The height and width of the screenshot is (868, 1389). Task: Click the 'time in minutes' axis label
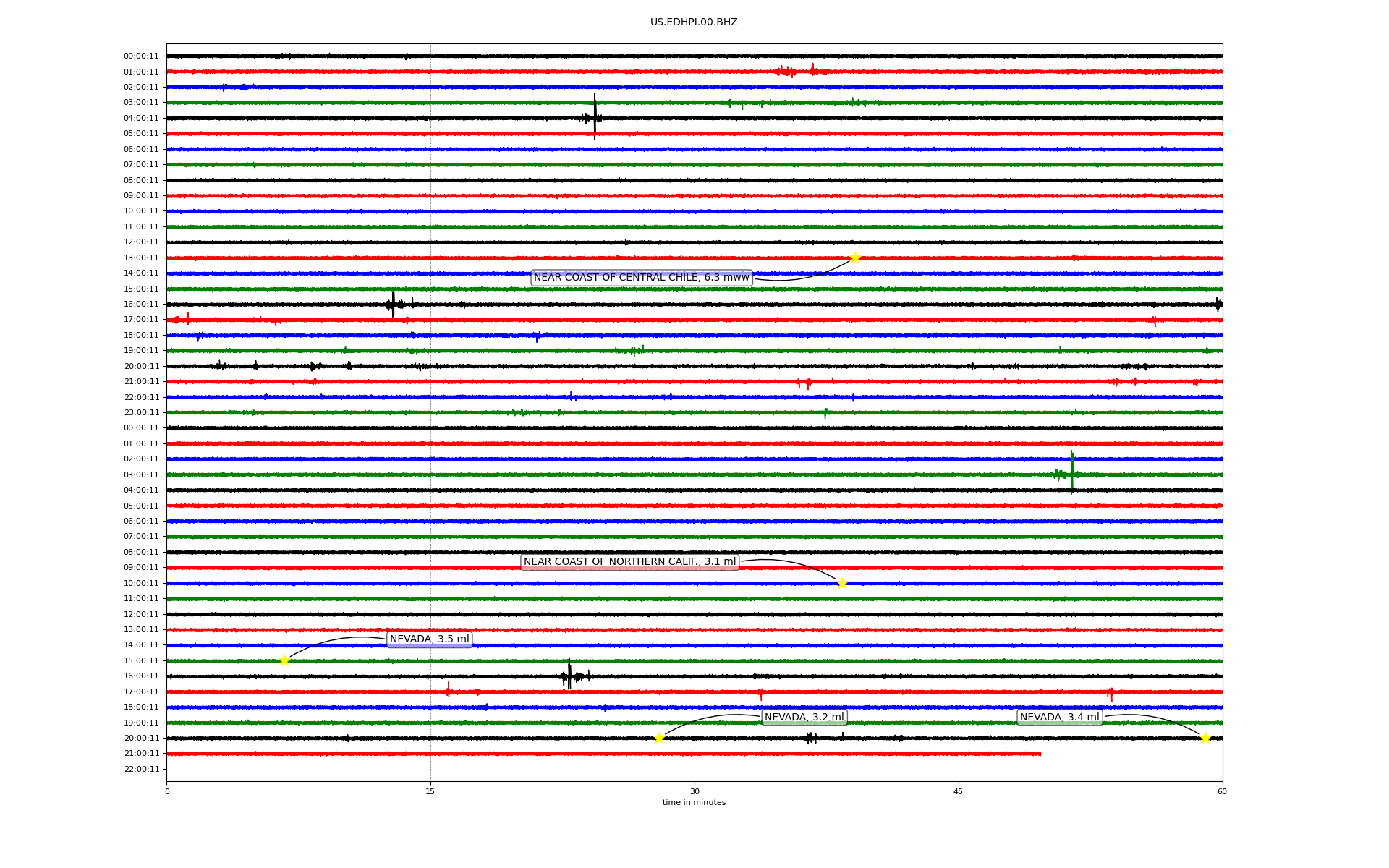tap(694, 803)
